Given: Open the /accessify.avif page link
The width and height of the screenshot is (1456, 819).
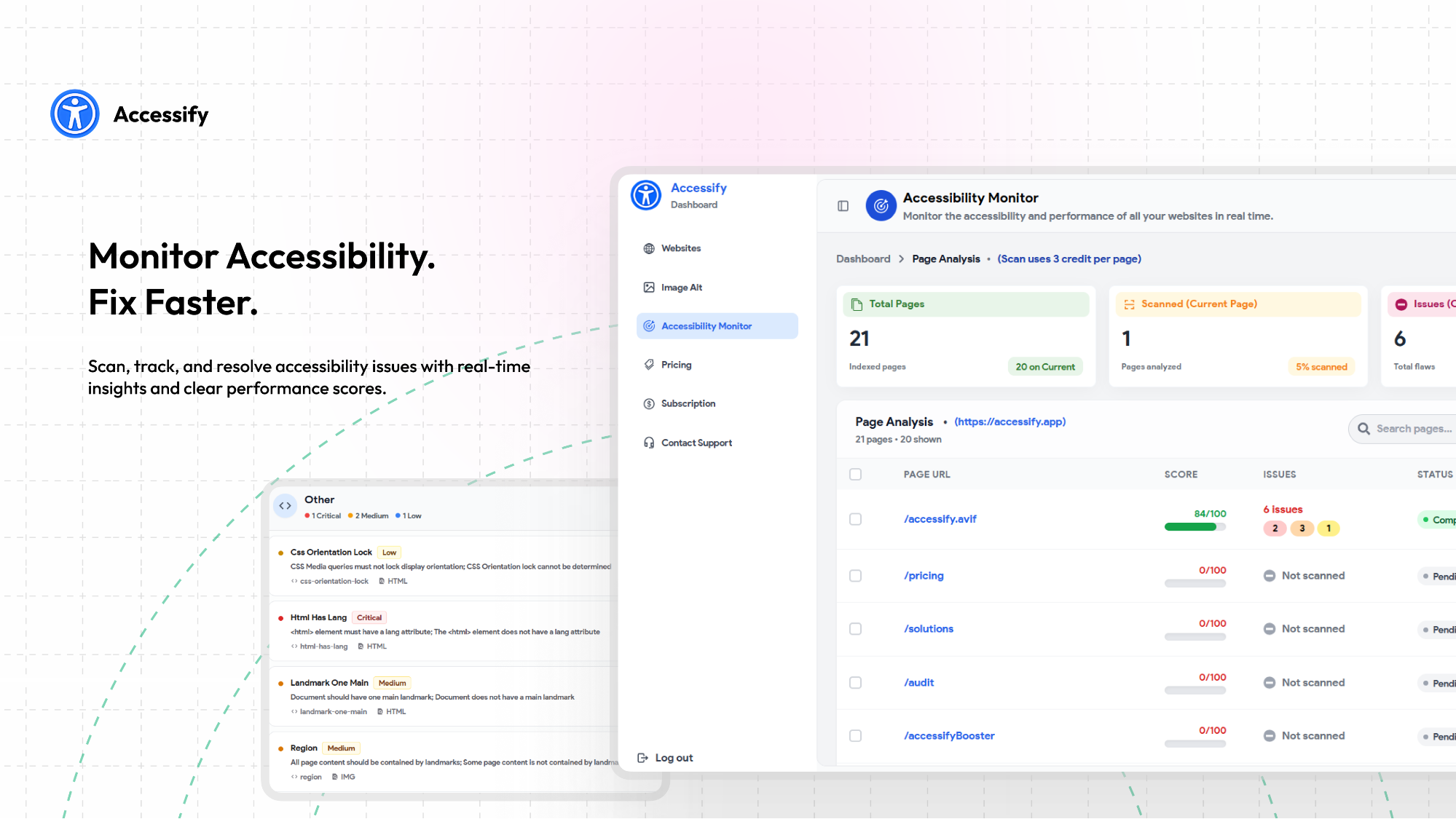Looking at the screenshot, I should [940, 519].
